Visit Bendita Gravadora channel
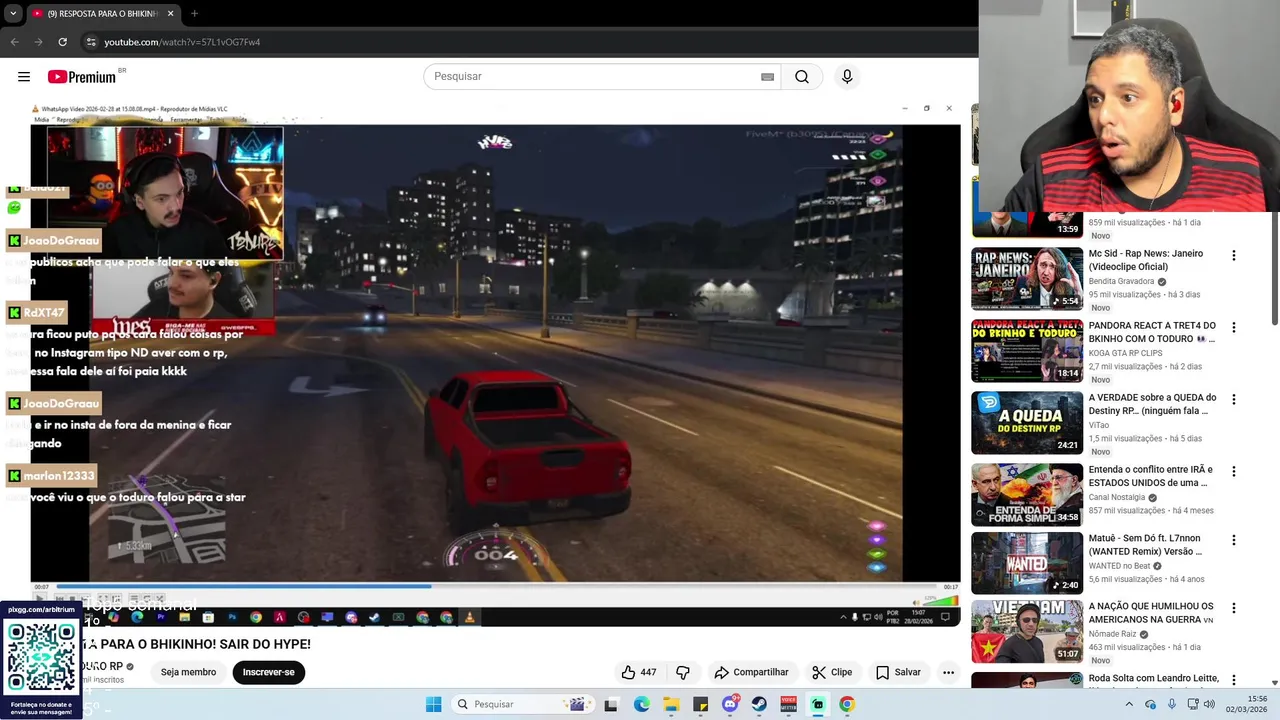 point(1121,282)
